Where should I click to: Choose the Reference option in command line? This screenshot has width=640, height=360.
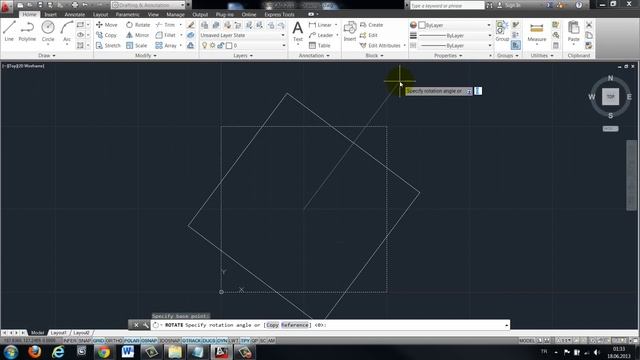coord(295,325)
